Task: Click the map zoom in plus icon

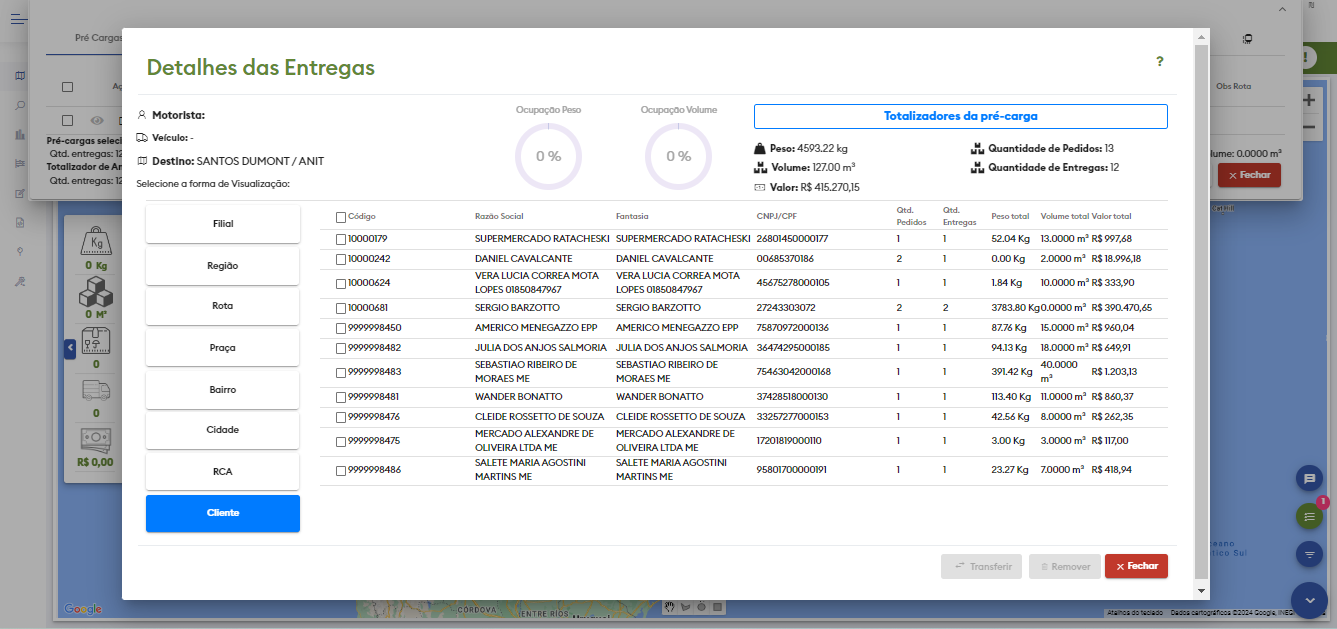Action: (x=1308, y=101)
